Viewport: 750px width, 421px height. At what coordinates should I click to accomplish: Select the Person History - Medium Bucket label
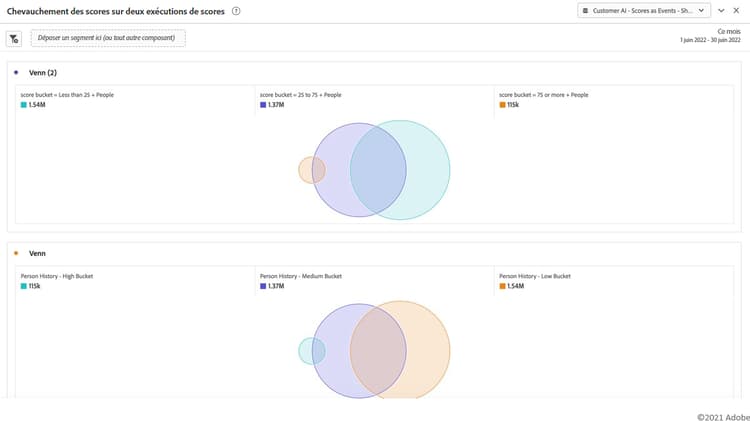pos(301,276)
